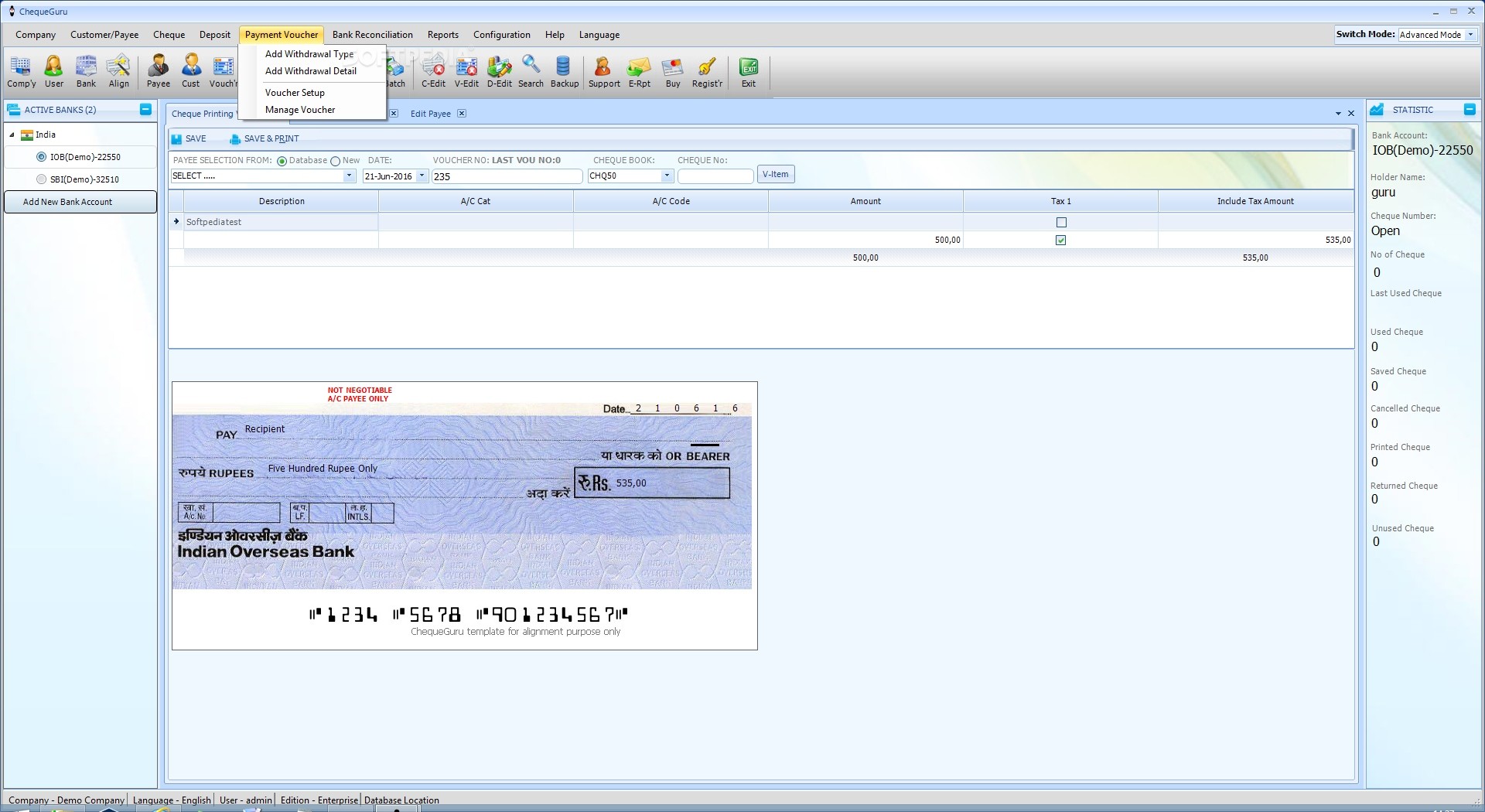This screenshot has width=1485, height=812.
Task: Click the Exit toolbar icon
Action: click(x=749, y=72)
